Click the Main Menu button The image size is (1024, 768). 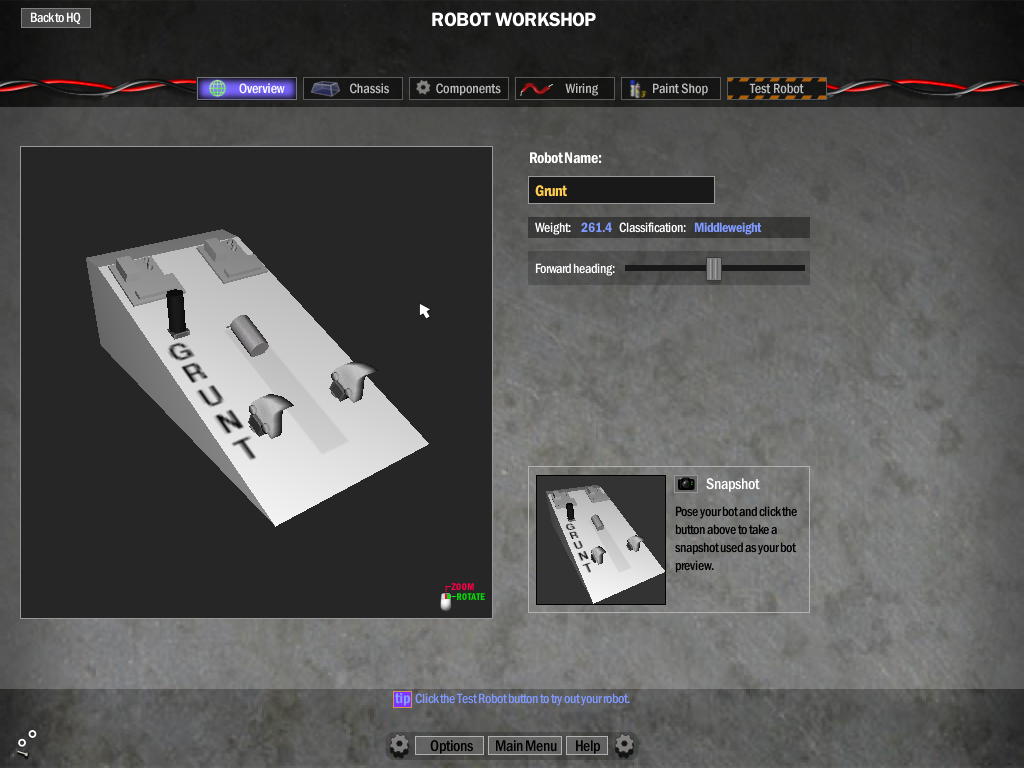coord(526,746)
